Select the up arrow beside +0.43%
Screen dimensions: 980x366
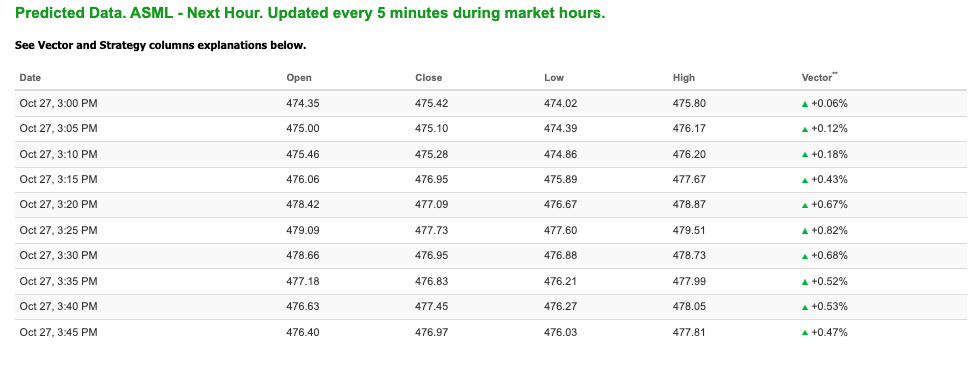[805, 181]
